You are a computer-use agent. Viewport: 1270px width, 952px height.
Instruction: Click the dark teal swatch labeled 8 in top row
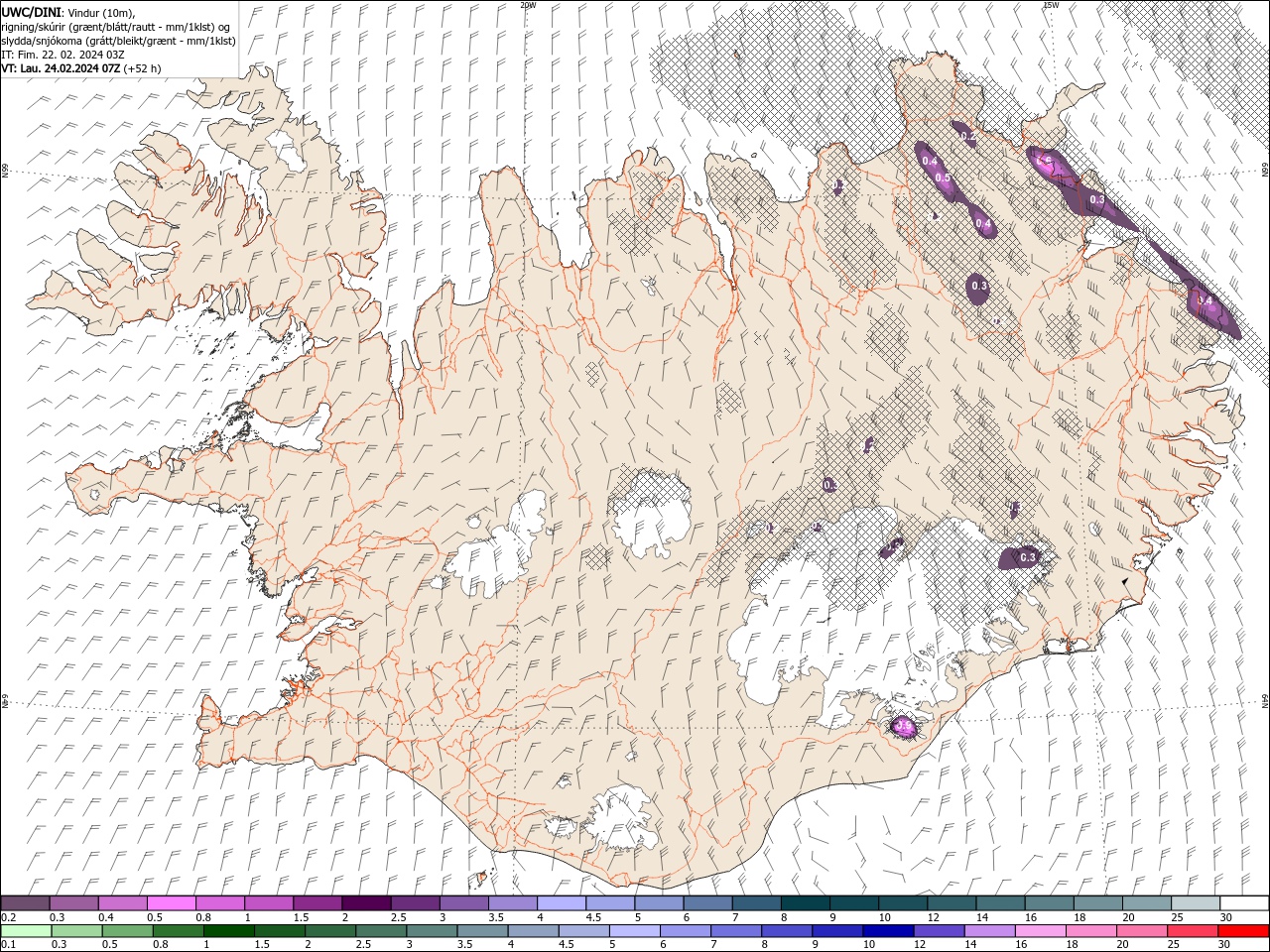[x=804, y=903]
